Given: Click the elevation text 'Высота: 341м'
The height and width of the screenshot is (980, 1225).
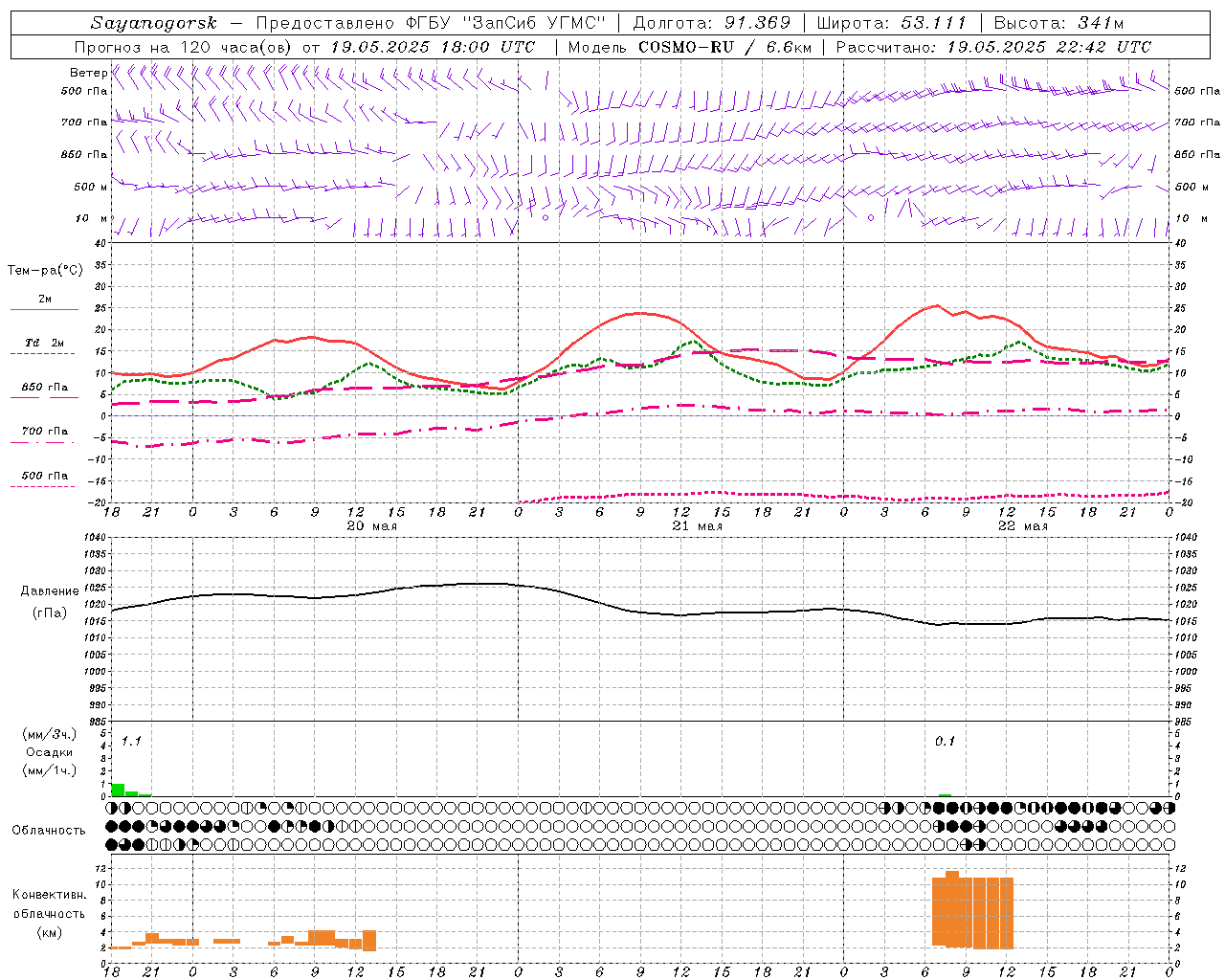Looking at the screenshot, I should click(1058, 23).
